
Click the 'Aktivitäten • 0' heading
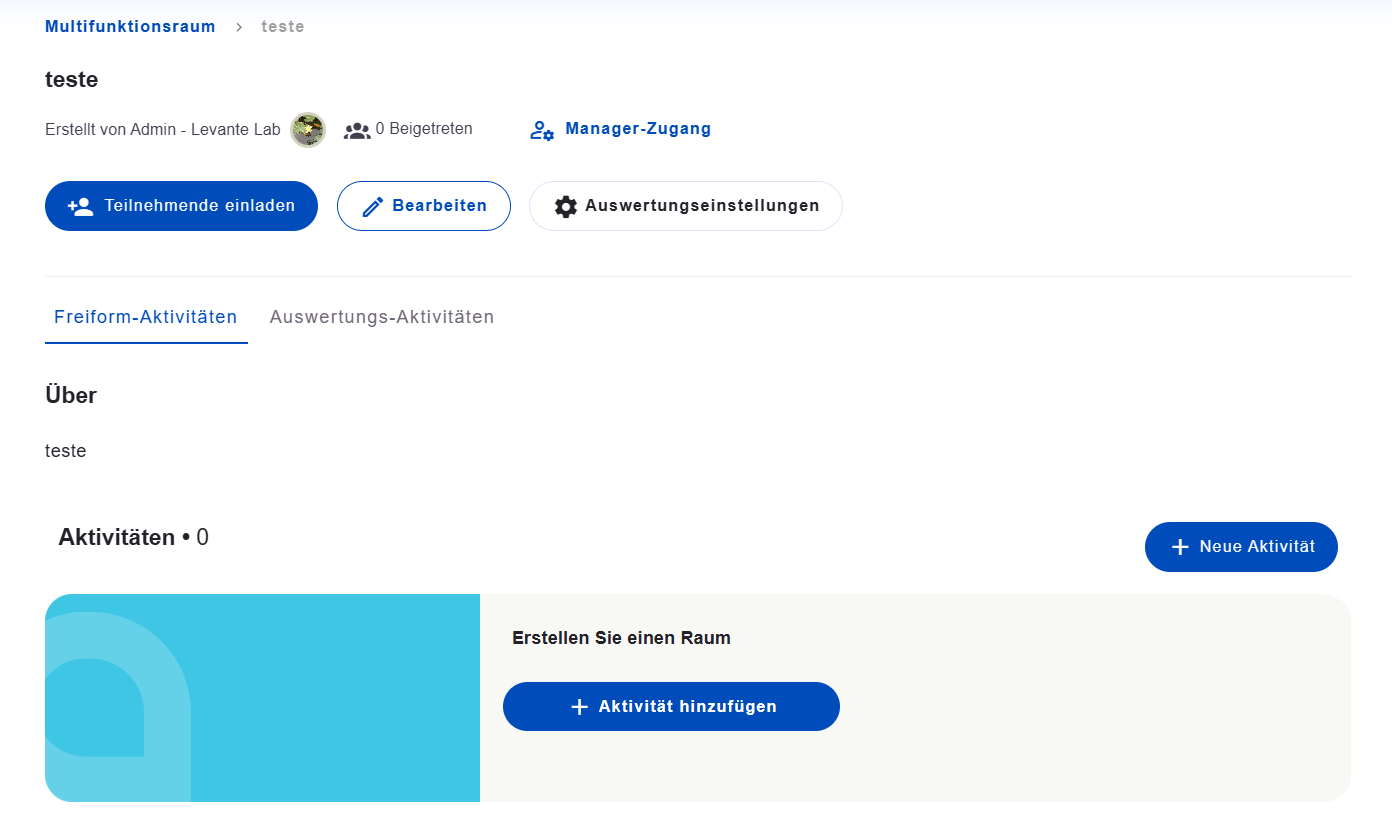(134, 538)
